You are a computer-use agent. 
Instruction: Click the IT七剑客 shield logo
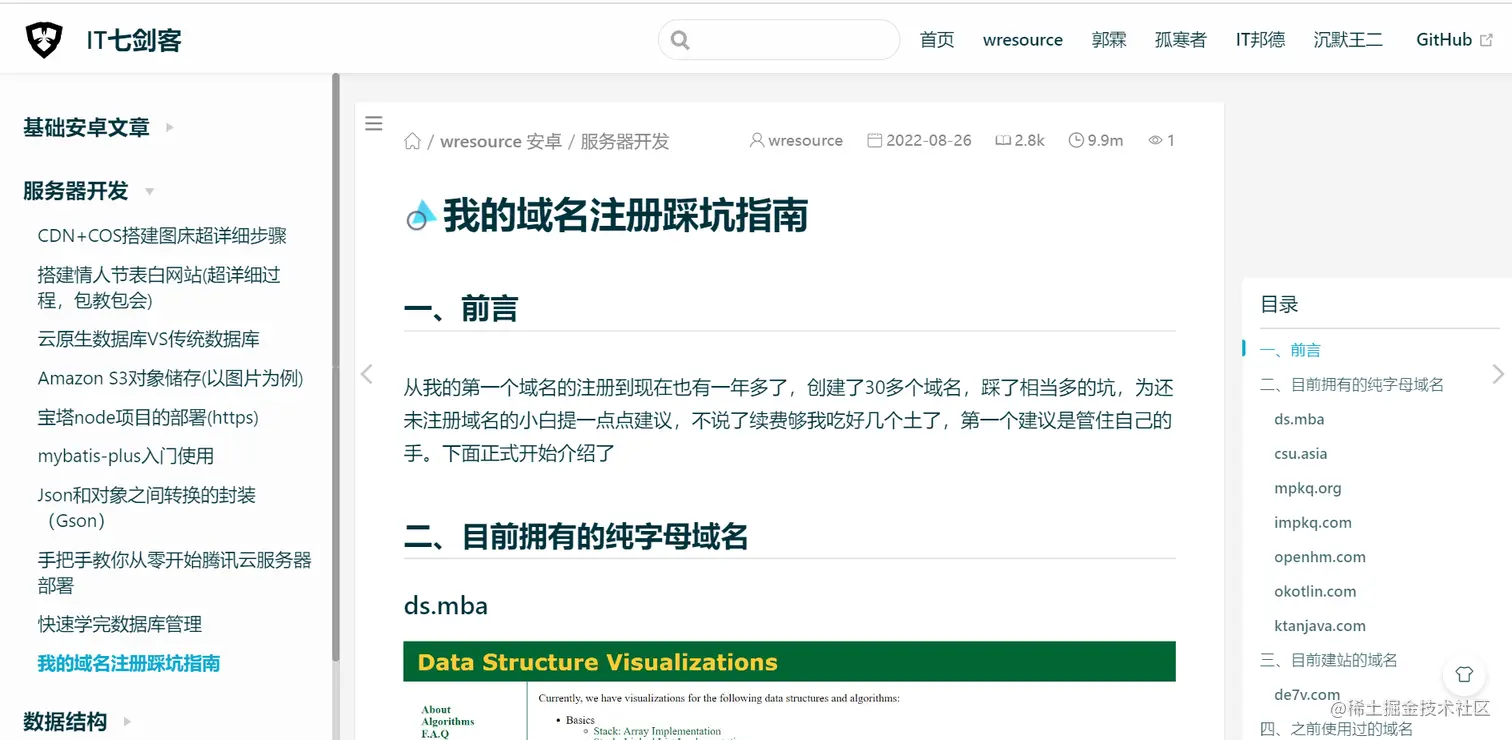[44, 40]
